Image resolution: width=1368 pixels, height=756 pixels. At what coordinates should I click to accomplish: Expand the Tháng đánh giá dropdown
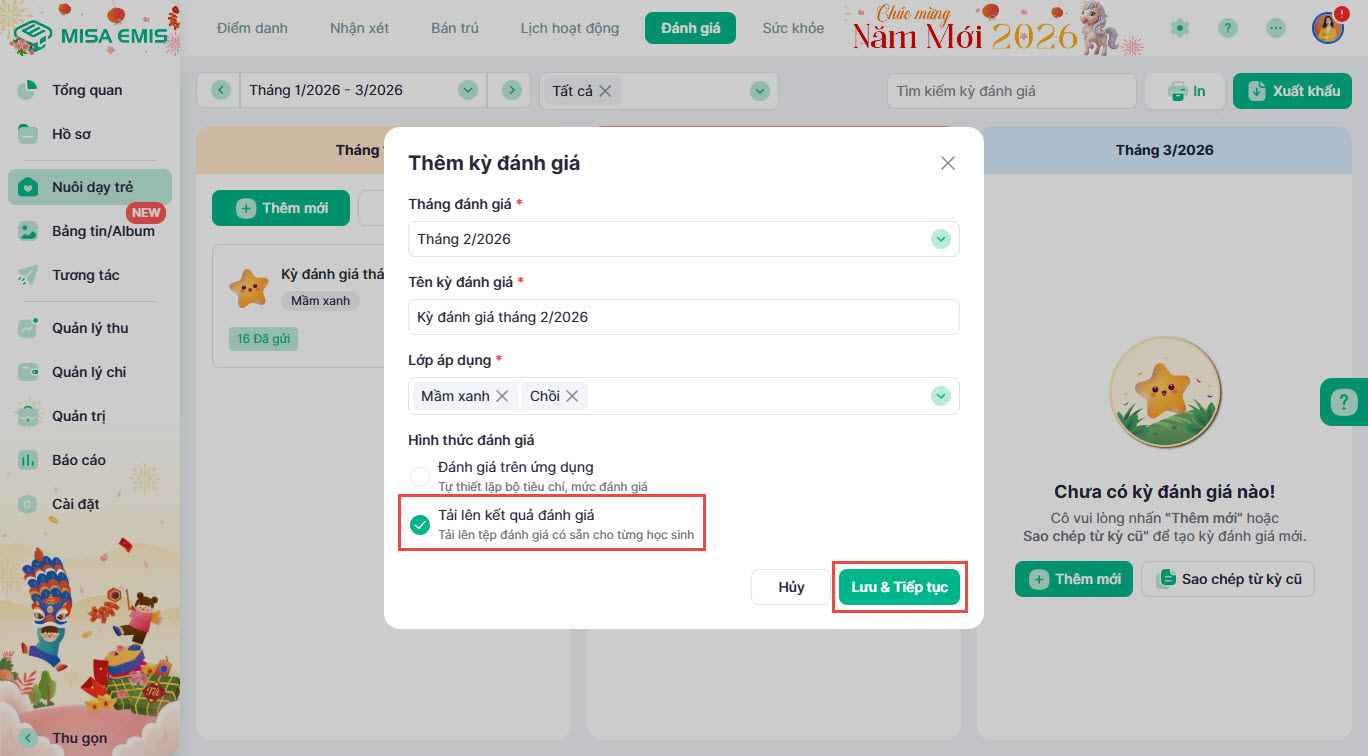click(940, 239)
